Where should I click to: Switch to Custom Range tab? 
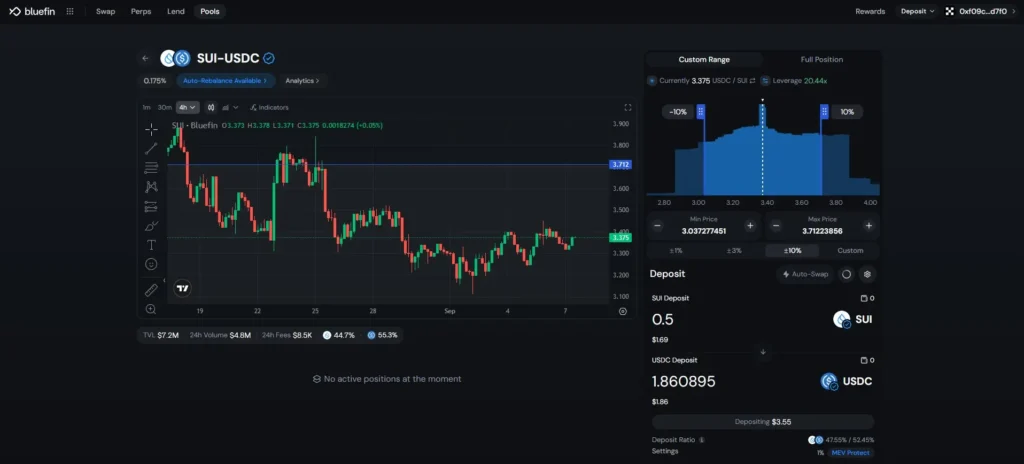pyautogui.click(x=704, y=59)
